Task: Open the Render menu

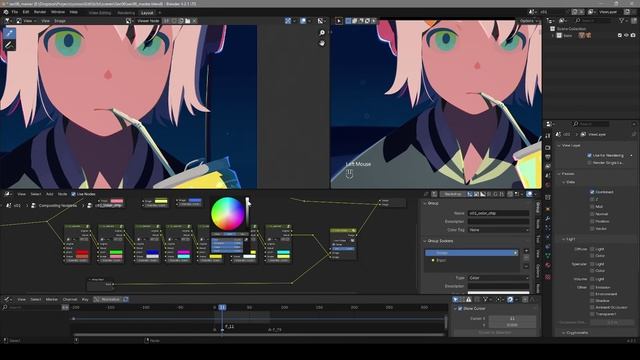Action: click(40, 12)
